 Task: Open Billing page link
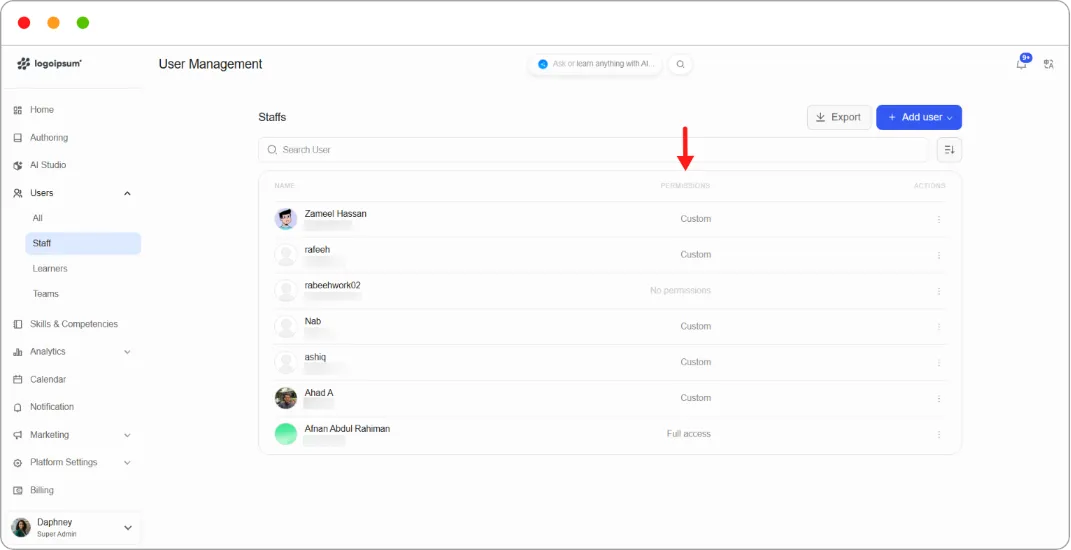point(42,490)
